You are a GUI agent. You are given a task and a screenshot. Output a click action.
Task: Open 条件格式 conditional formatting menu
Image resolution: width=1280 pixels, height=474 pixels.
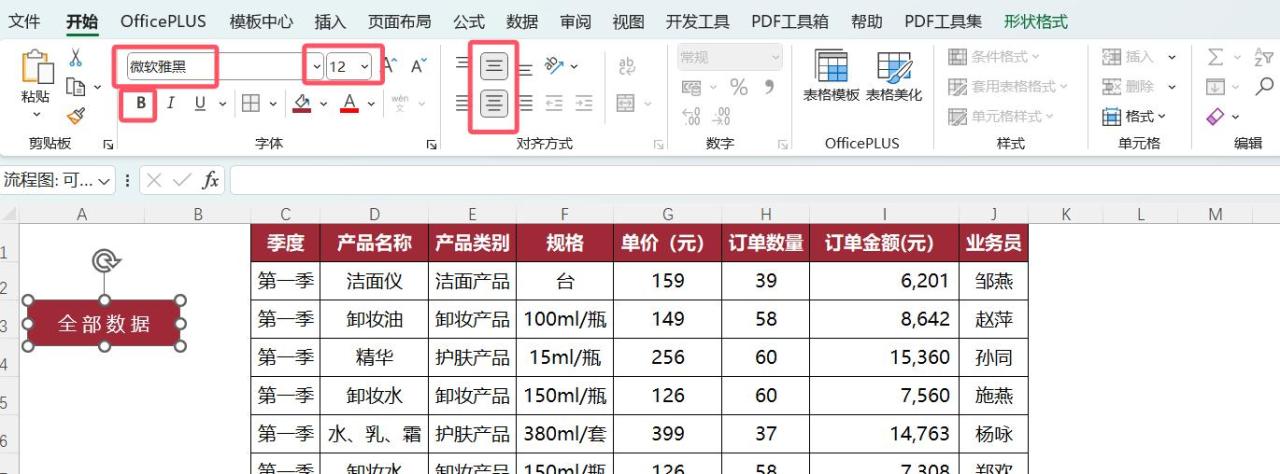(994, 57)
